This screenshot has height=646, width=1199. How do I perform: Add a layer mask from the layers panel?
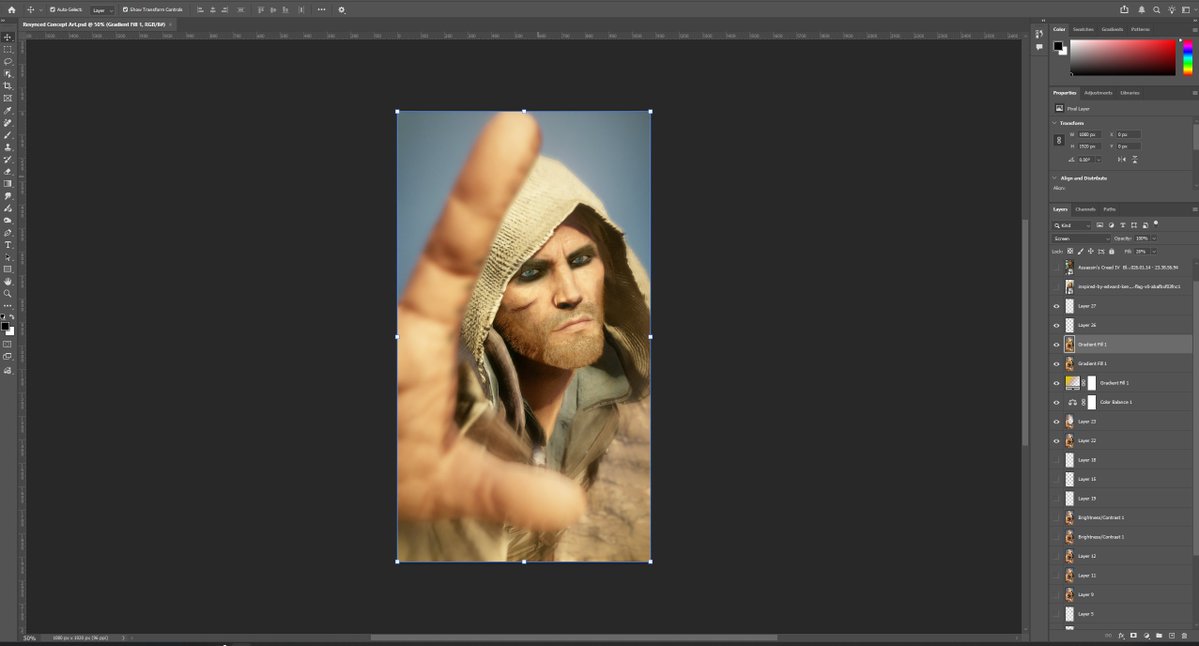tap(1134, 635)
